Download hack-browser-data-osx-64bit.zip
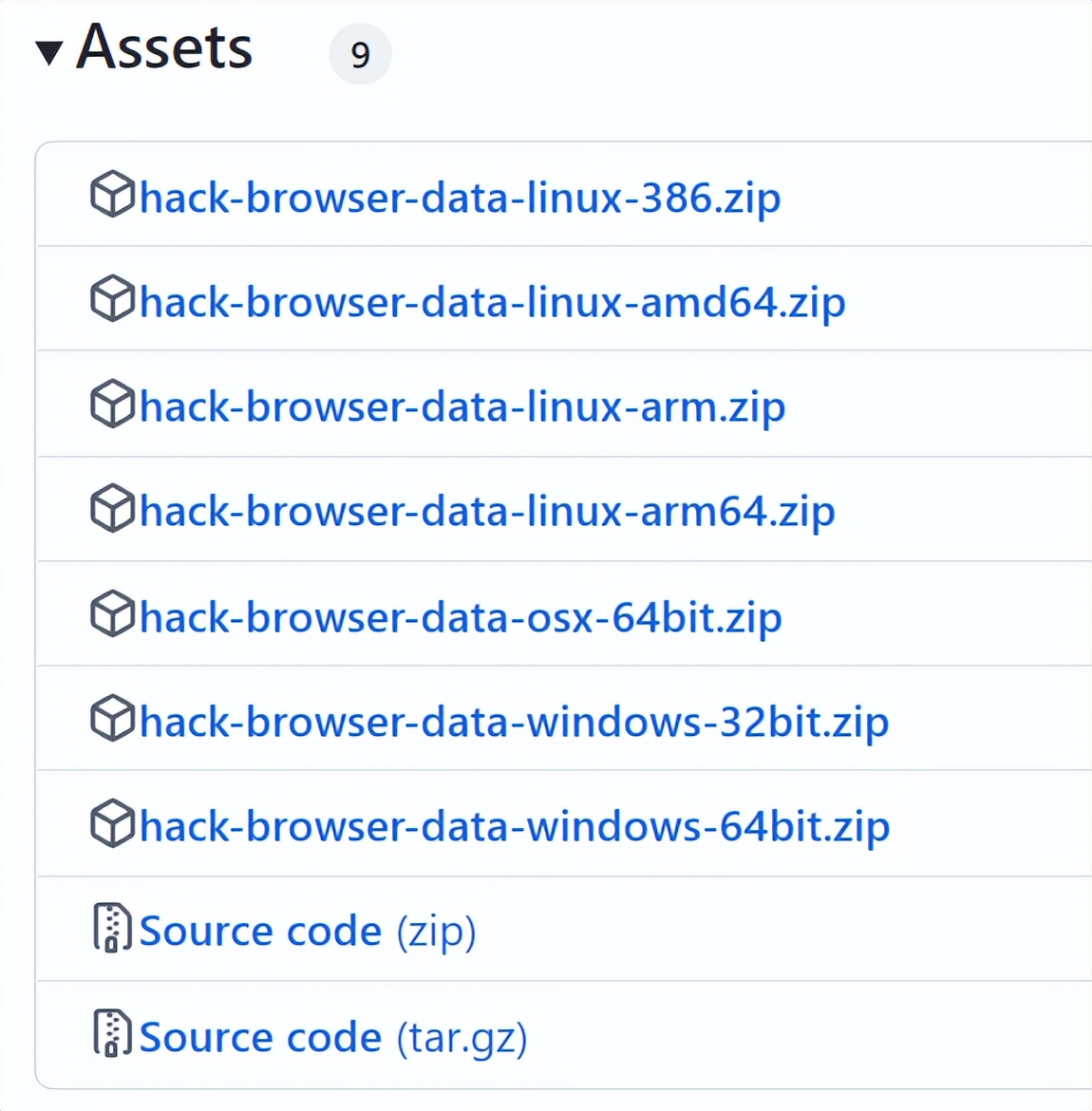Screen dimensions: 1092x1111 (461, 617)
